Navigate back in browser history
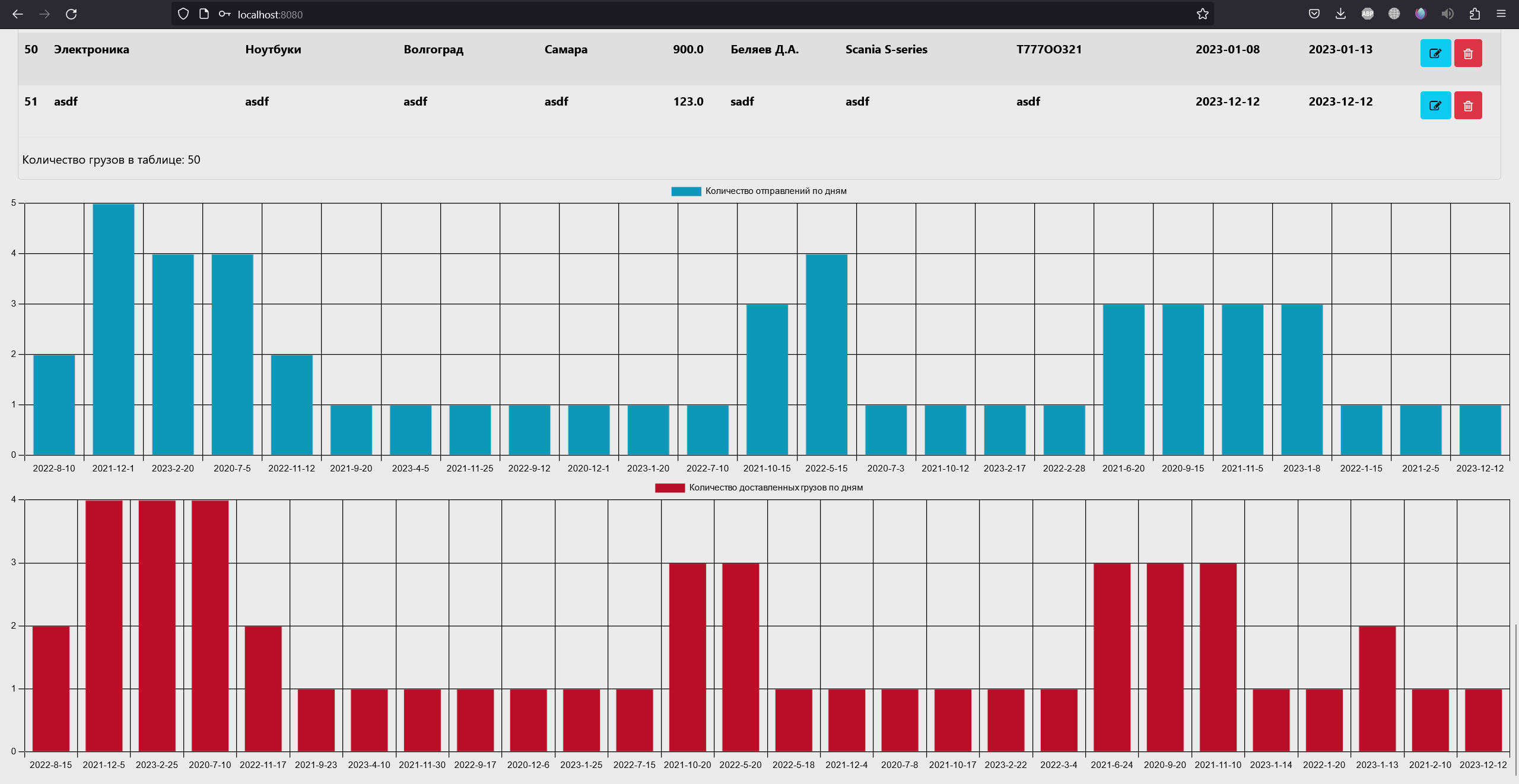This screenshot has width=1519, height=784. click(x=18, y=14)
